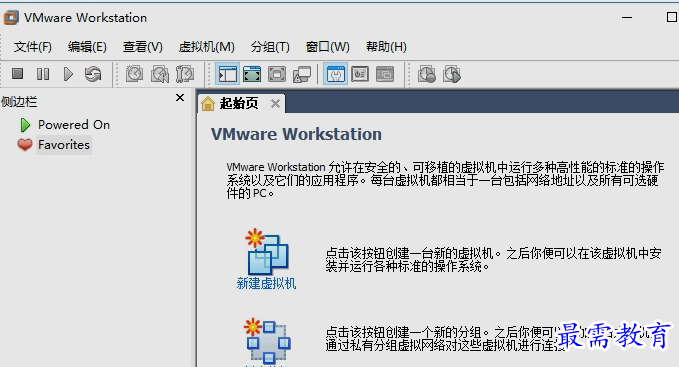Click the 新建虚拟机 cube icon
This screenshot has height=367, width=679.
tap(266, 252)
